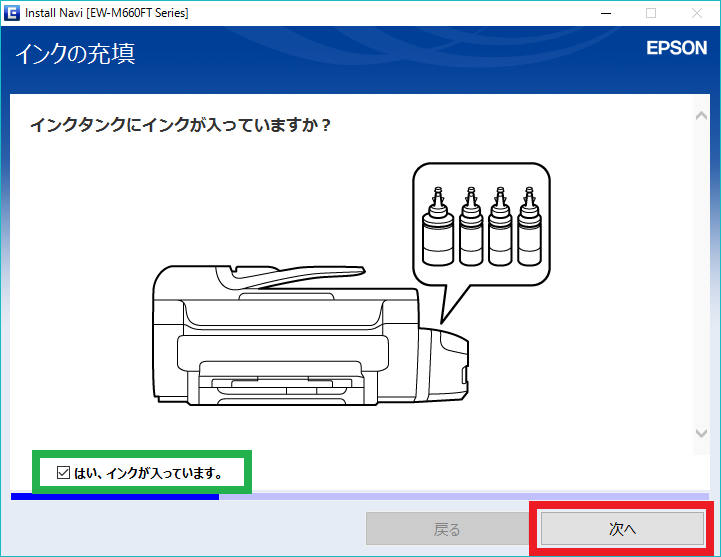Uncheck the 'はい、インクが入っています。' checkbox
This screenshot has width=721, height=557.
(64, 472)
